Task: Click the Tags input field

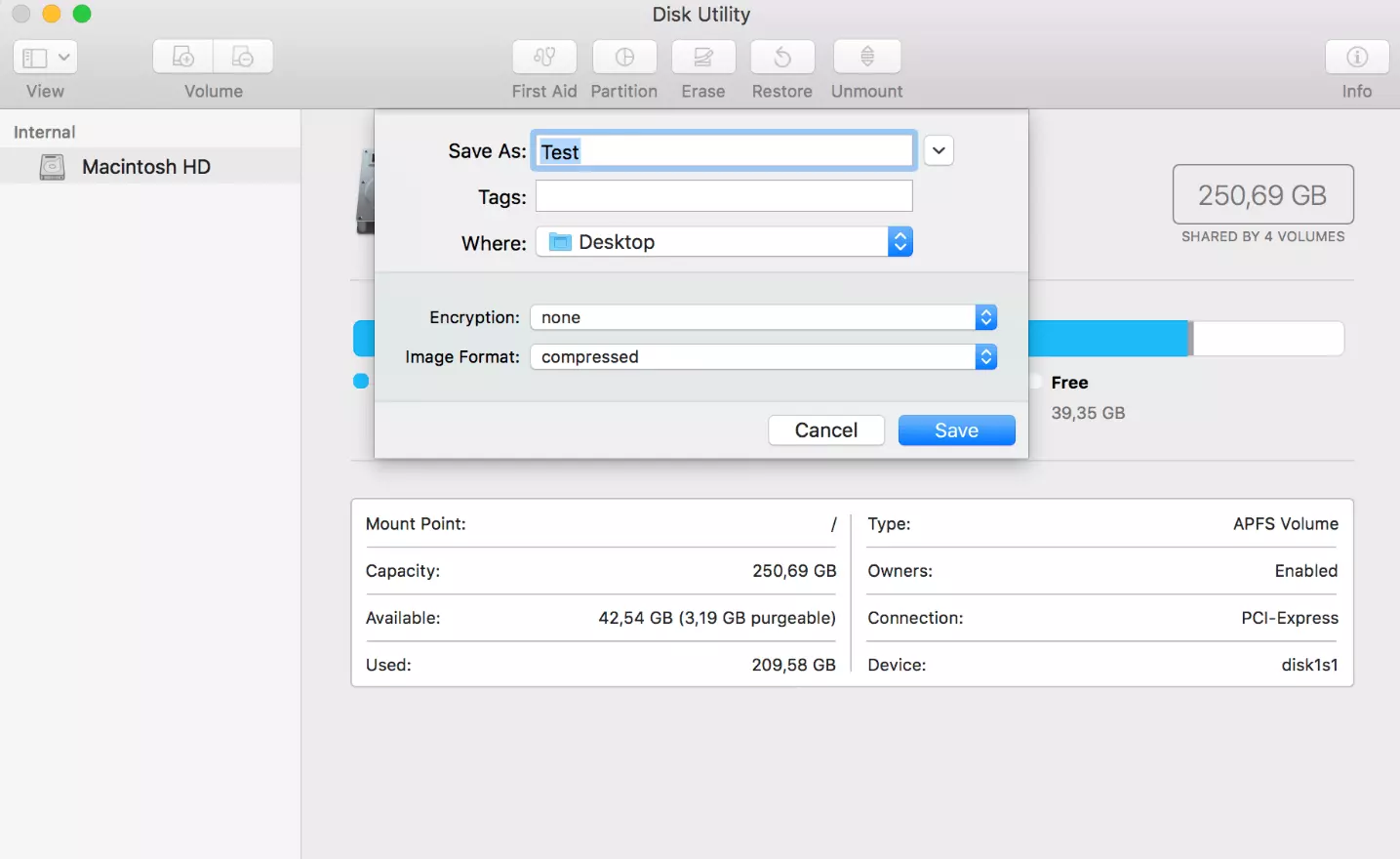Action: coord(724,196)
